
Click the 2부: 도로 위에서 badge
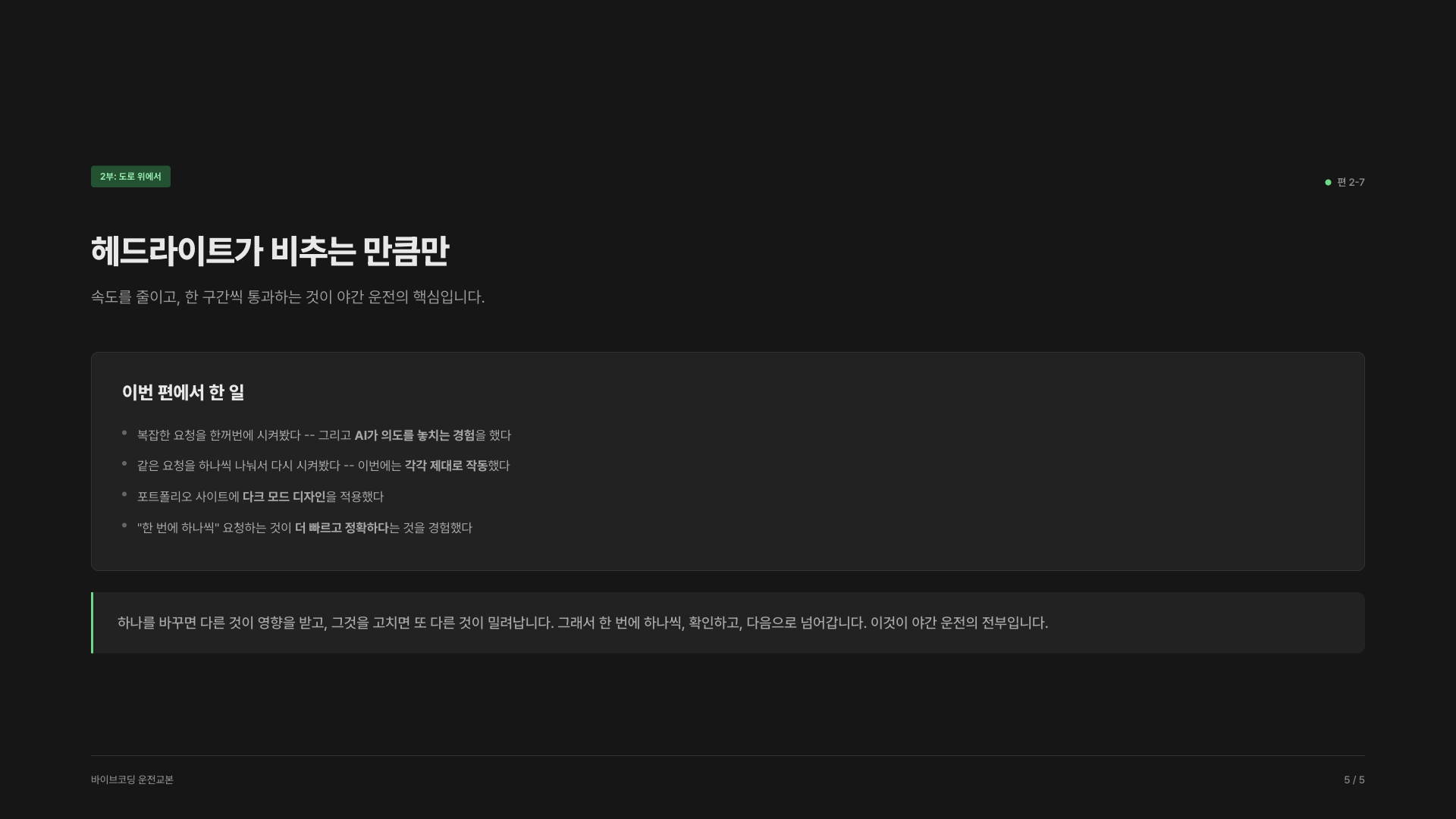coord(130,177)
